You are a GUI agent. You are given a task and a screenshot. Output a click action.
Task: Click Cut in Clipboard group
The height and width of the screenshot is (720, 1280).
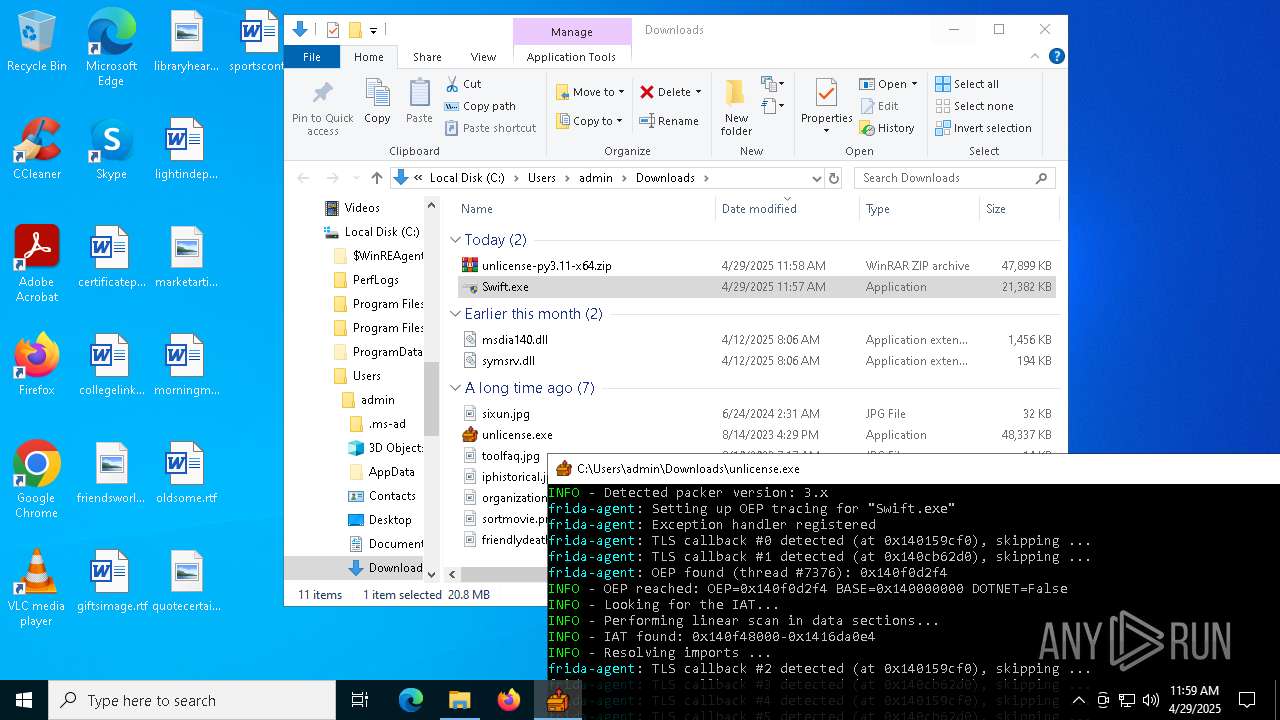(463, 84)
